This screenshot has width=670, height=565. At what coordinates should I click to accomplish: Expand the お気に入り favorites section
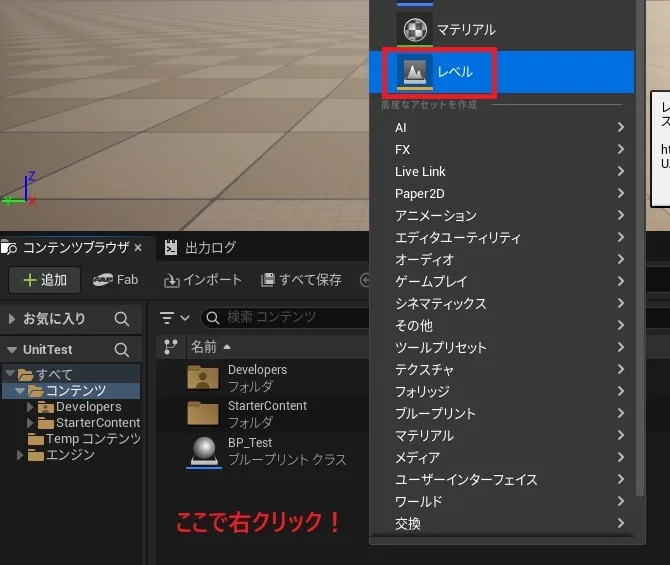[x=12, y=319]
